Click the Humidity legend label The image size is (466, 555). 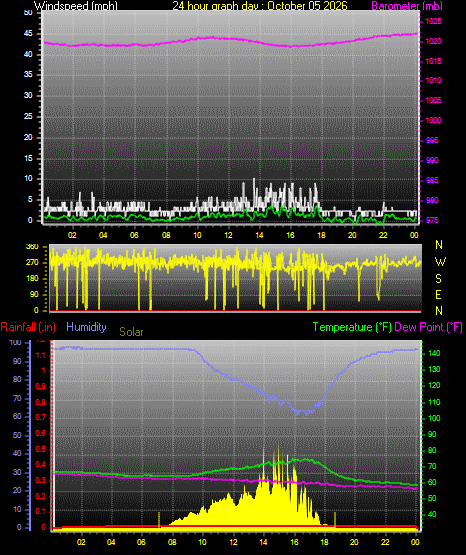pos(86,327)
